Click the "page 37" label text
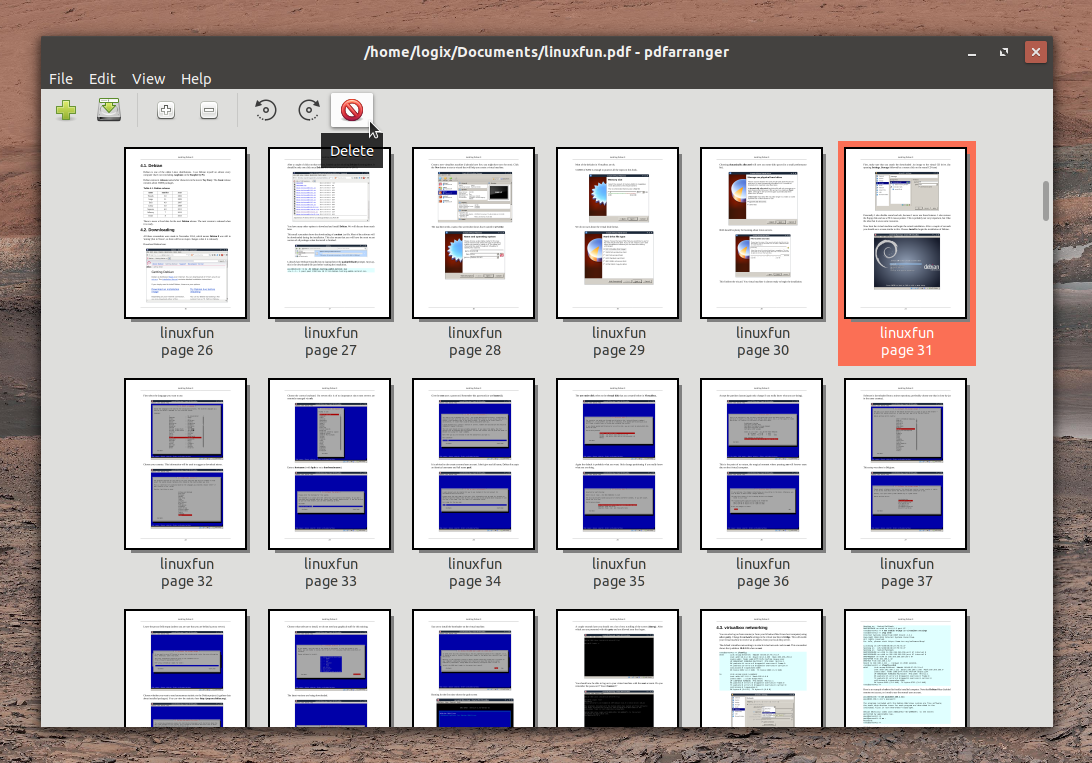Viewport: 1092px width, 763px height. click(907, 581)
